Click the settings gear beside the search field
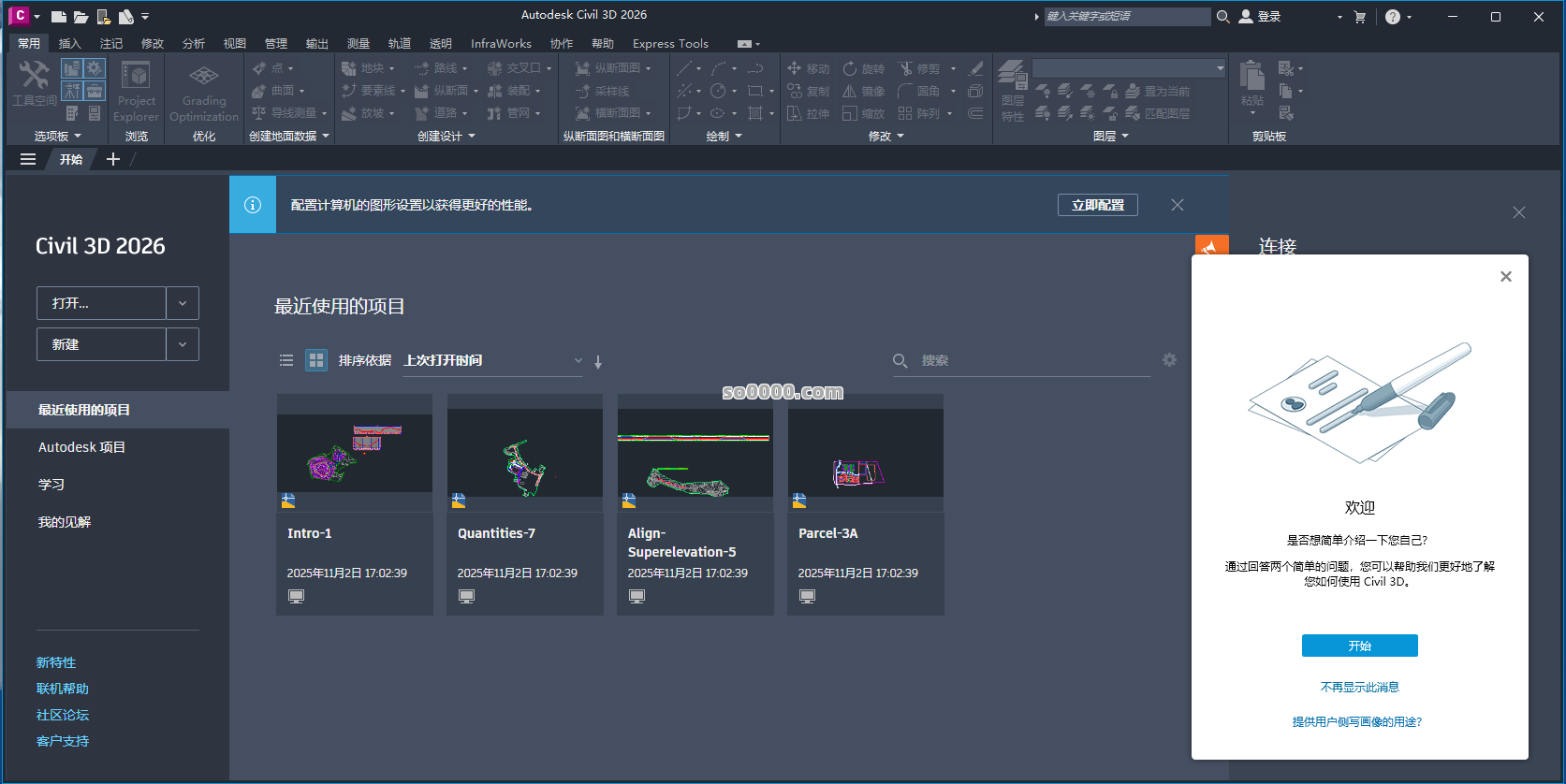 [x=1169, y=360]
